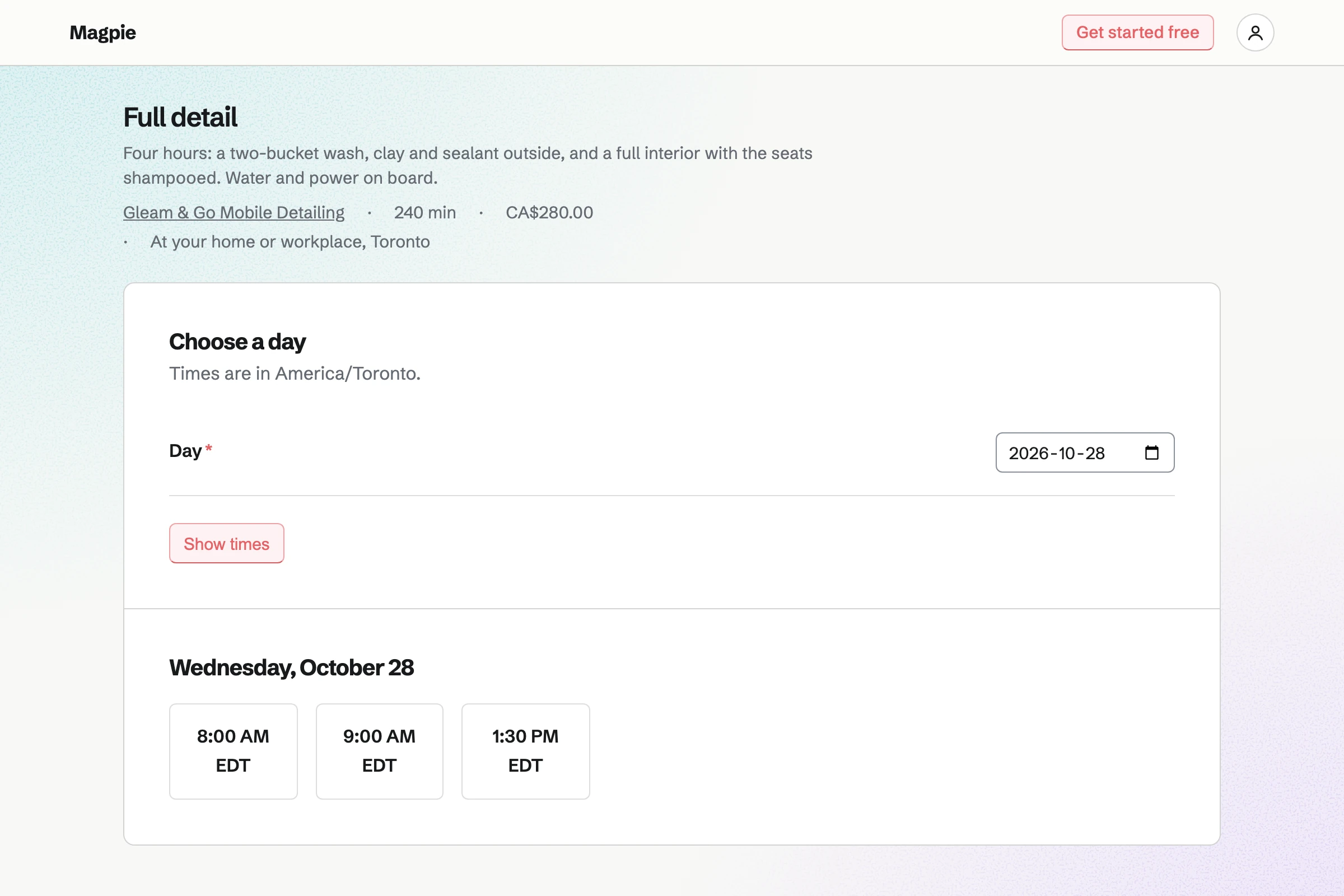Click the Wednesday, October 28 heading
This screenshot has height=896, width=1344.
[291, 668]
